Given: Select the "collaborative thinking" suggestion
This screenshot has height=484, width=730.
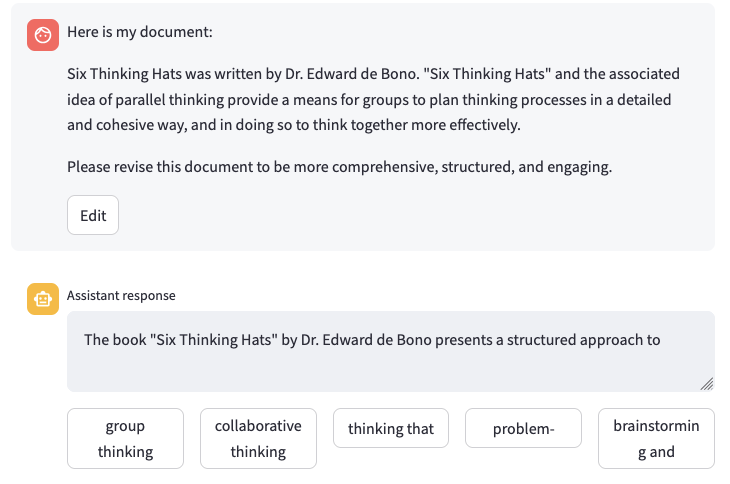Looking at the screenshot, I should 258,439.
